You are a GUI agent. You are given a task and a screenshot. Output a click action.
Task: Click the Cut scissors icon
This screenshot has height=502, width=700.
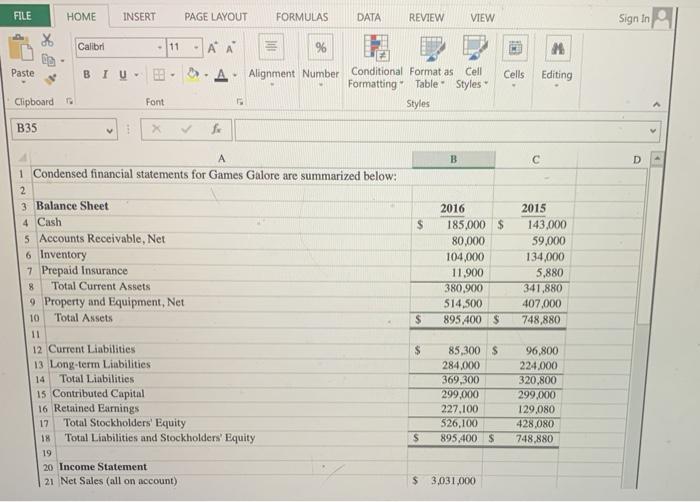(x=47, y=40)
